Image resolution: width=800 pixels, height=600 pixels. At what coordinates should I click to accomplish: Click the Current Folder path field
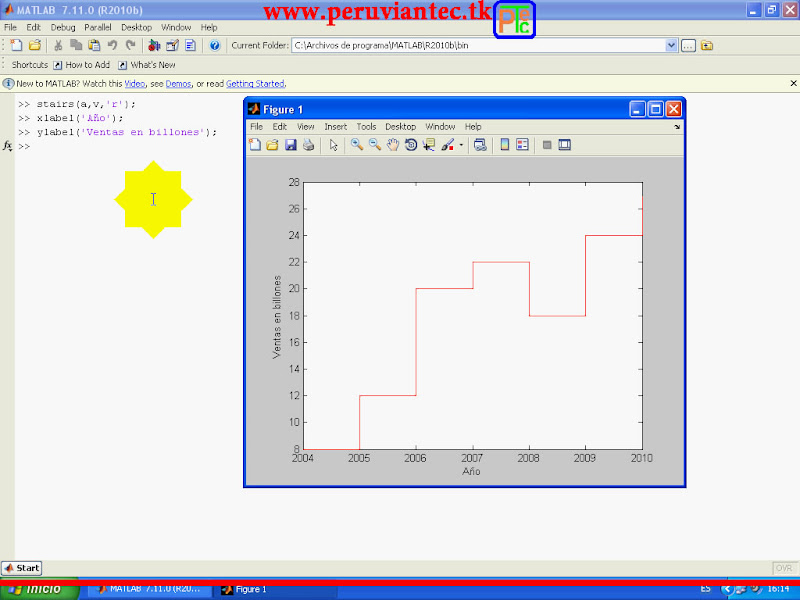click(479, 45)
